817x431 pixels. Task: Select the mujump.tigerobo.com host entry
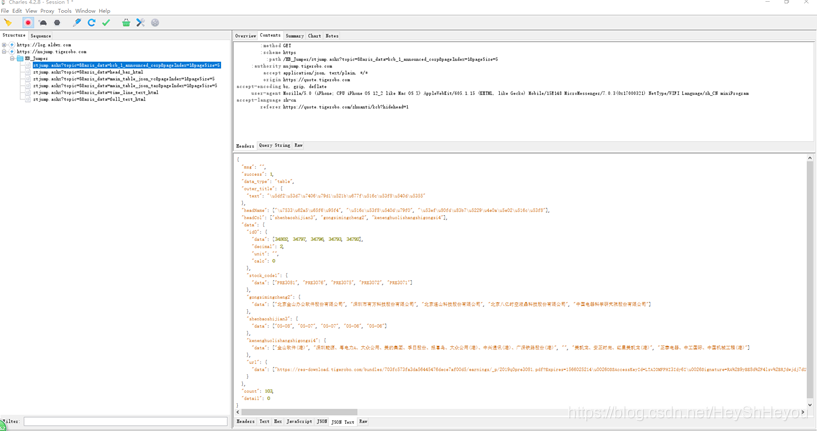[x=52, y=52]
